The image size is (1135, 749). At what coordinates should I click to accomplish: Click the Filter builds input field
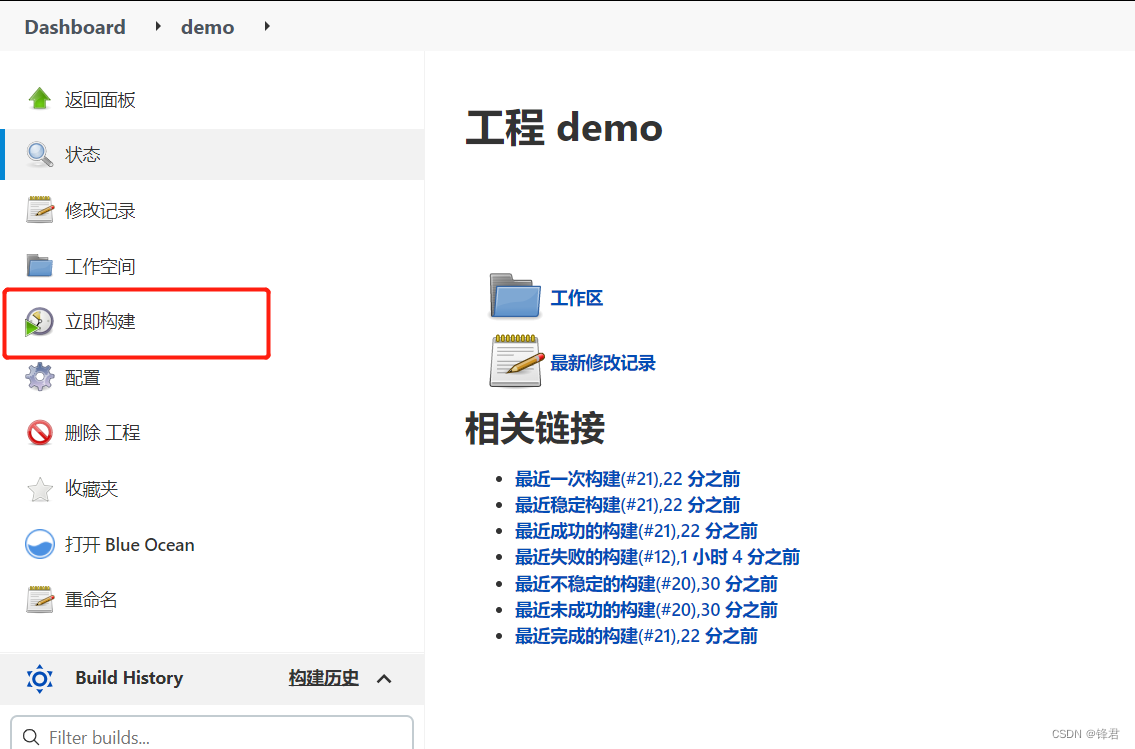coord(212,734)
